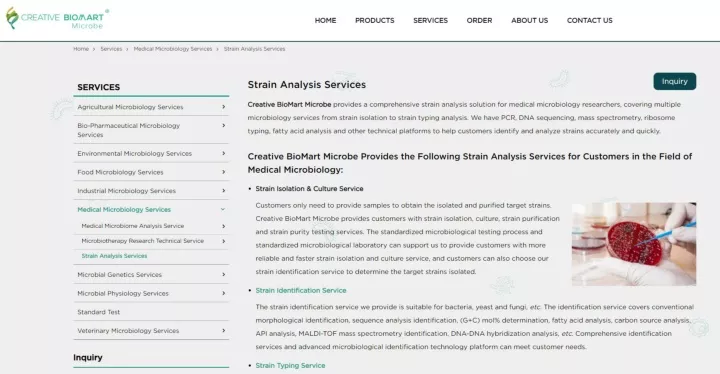Open the PRODUCTS menu item

(375, 21)
